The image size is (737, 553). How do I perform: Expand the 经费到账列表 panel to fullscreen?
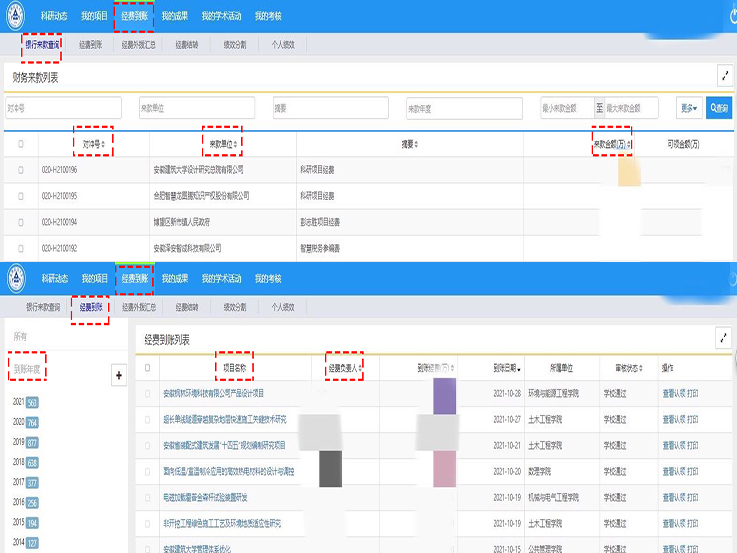(724, 340)
